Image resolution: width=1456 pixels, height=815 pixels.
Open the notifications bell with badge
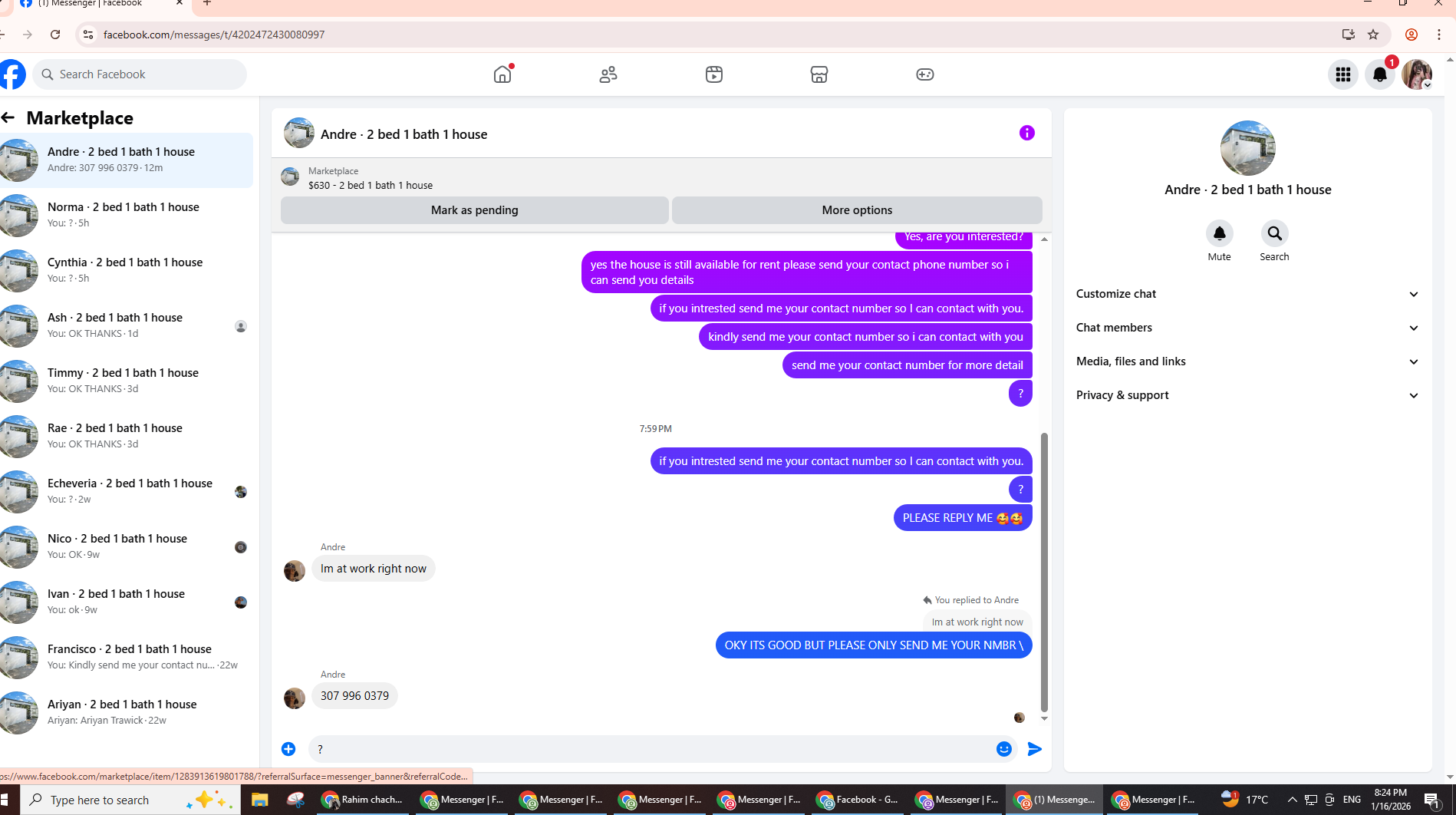1380,74
